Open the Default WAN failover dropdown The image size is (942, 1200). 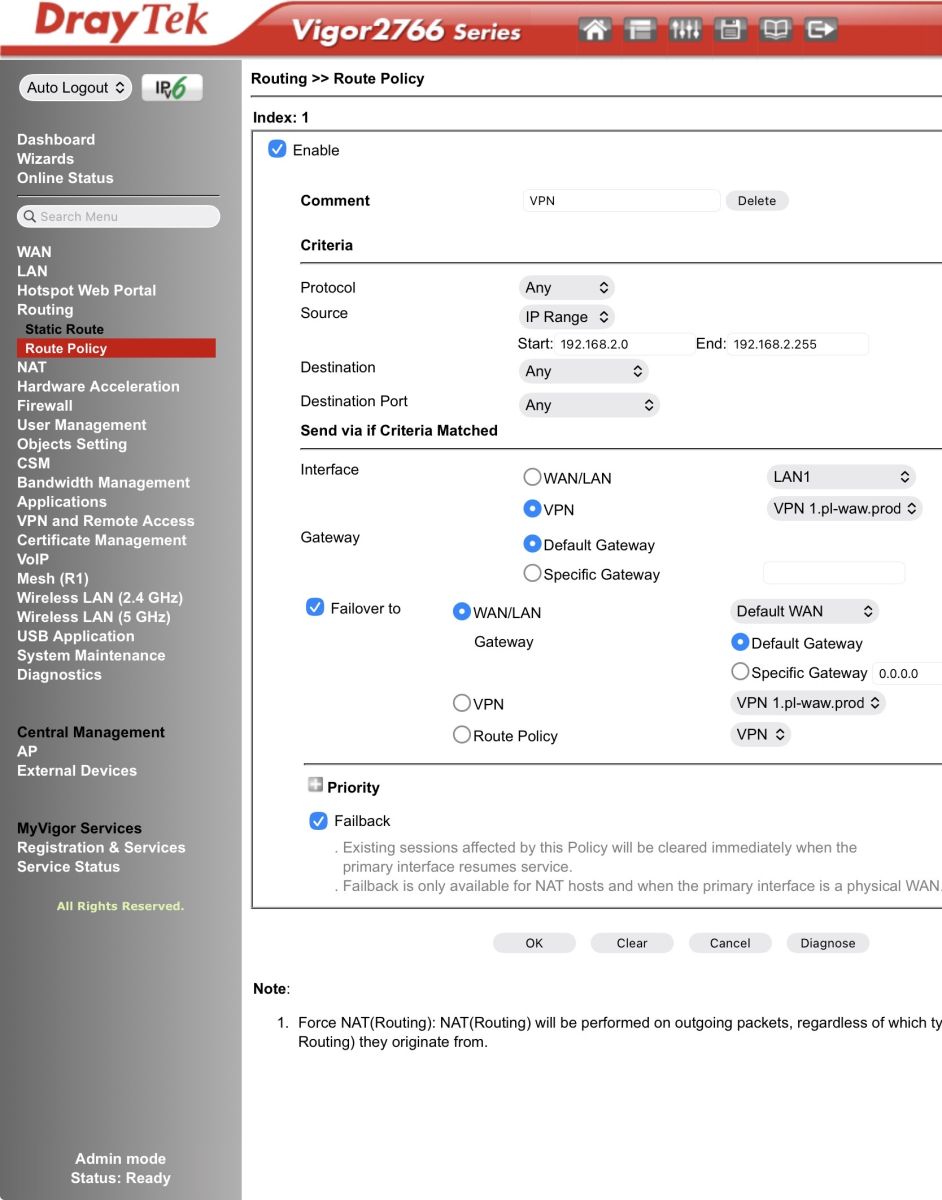click(804, 611)
